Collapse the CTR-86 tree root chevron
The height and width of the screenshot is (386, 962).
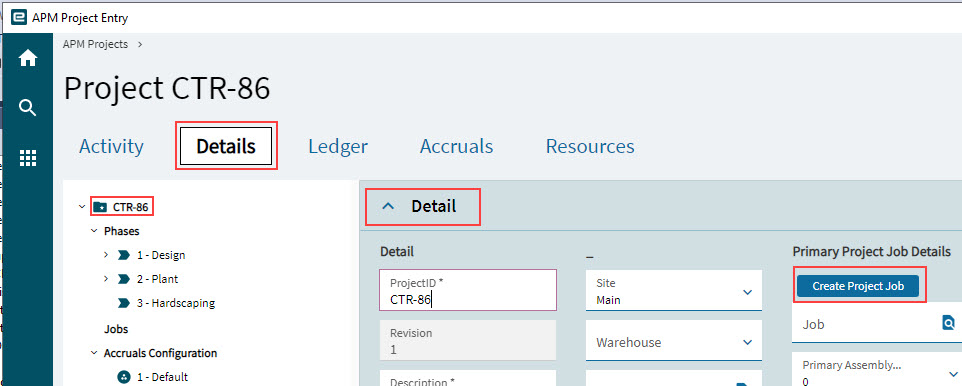tap(82, 207)
